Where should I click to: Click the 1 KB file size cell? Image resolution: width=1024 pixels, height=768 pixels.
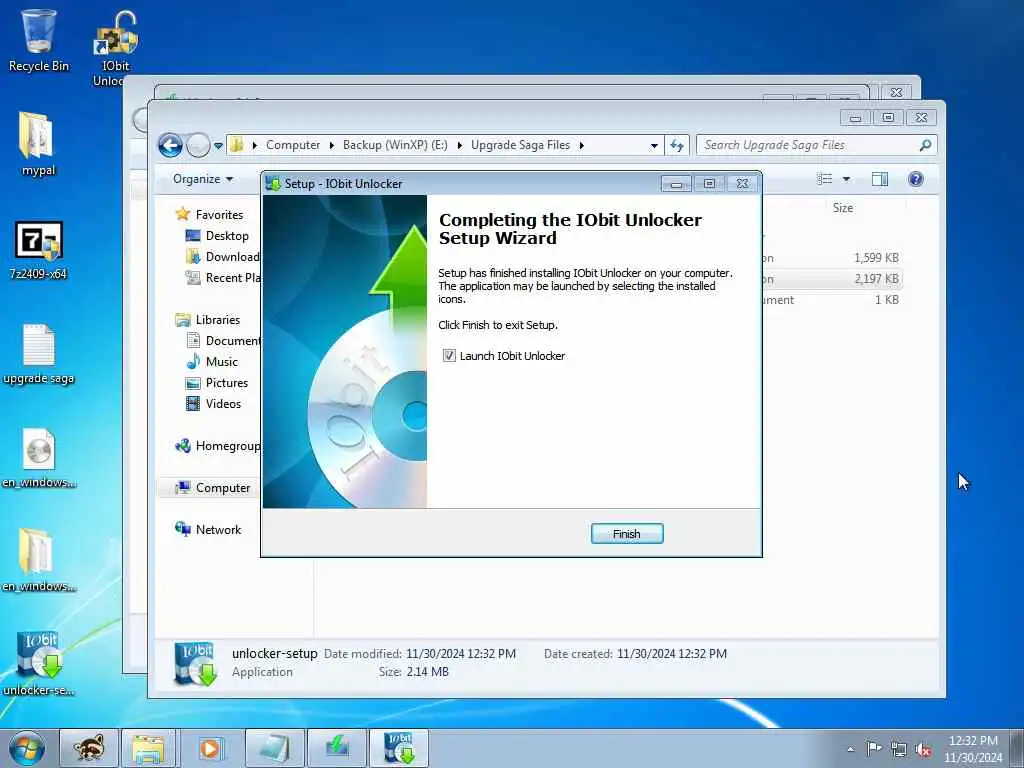[886, 300]
